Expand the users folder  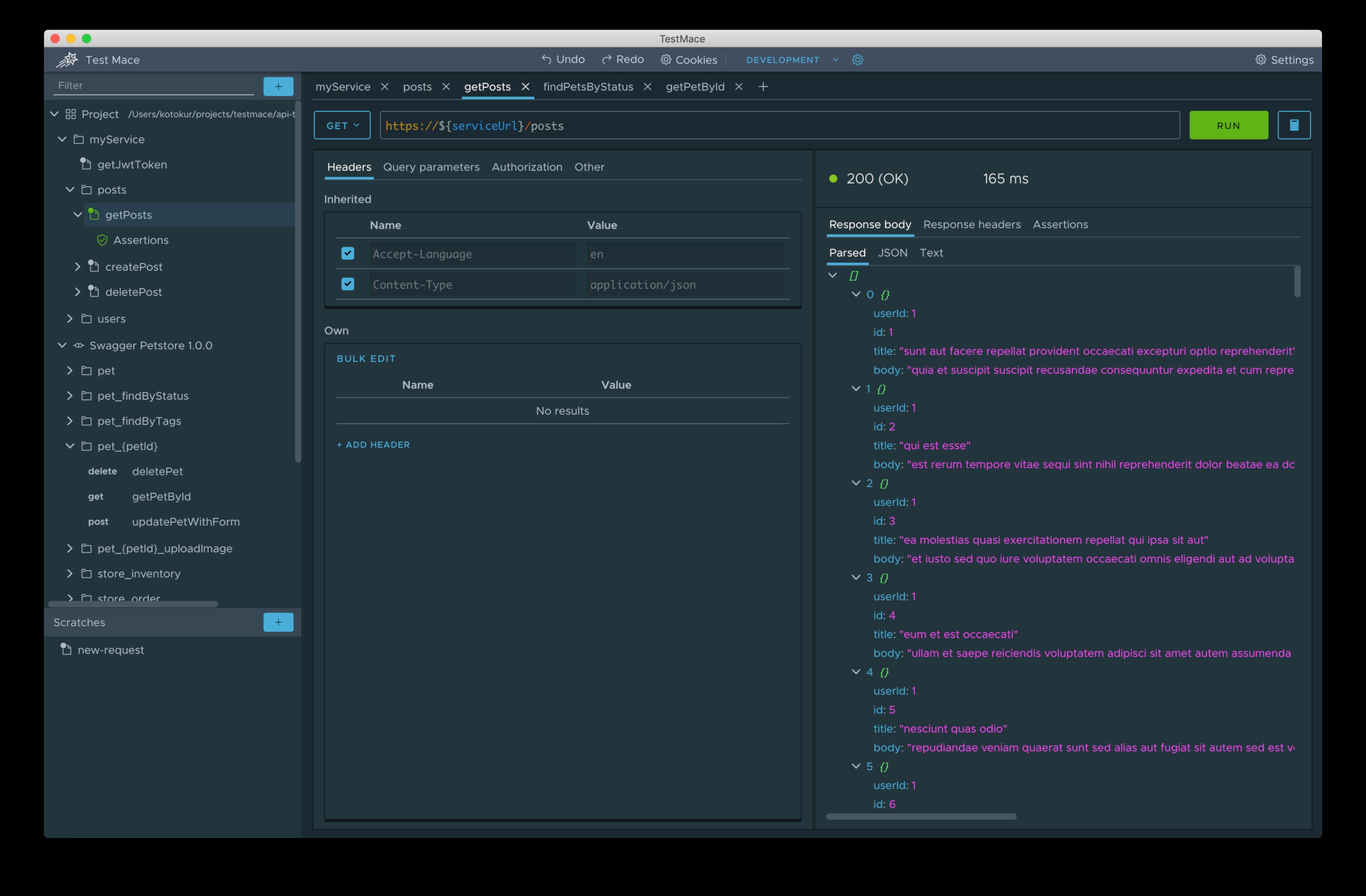click(x=70, y=318)
